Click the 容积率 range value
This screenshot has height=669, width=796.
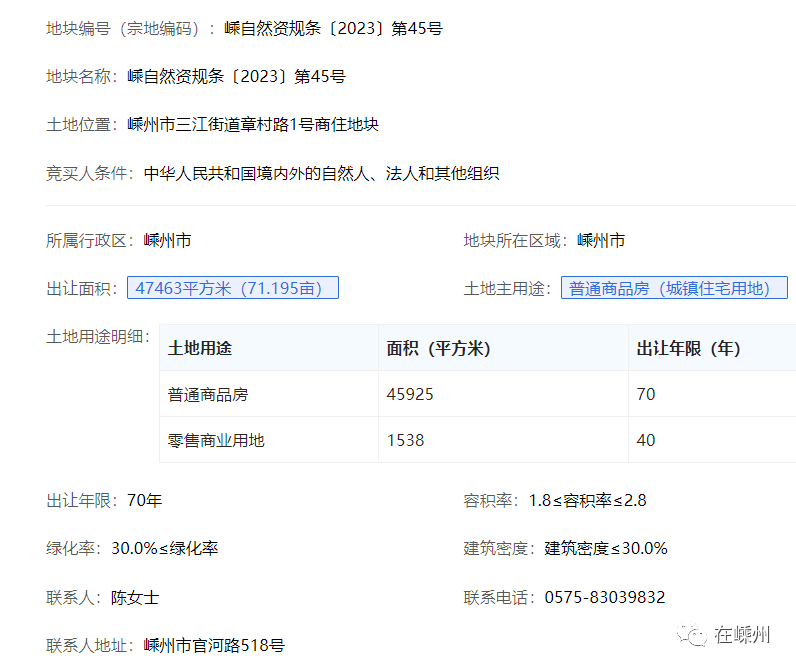[587, 500]
